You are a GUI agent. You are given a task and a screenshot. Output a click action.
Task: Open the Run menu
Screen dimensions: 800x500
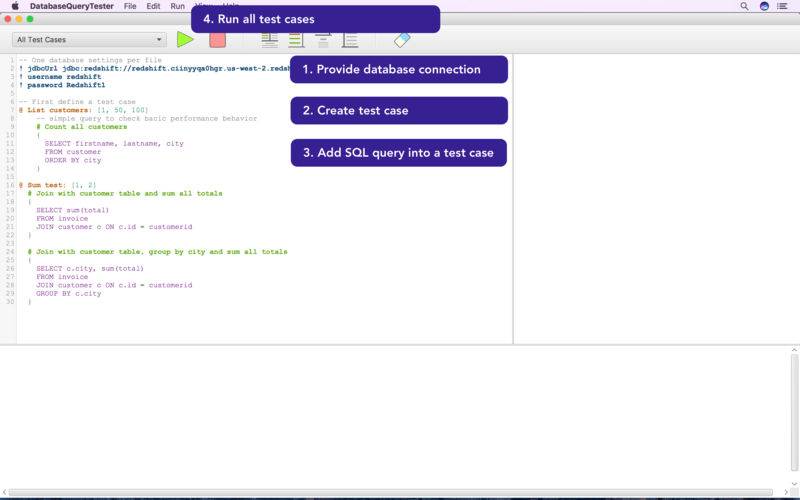(178, 6)
